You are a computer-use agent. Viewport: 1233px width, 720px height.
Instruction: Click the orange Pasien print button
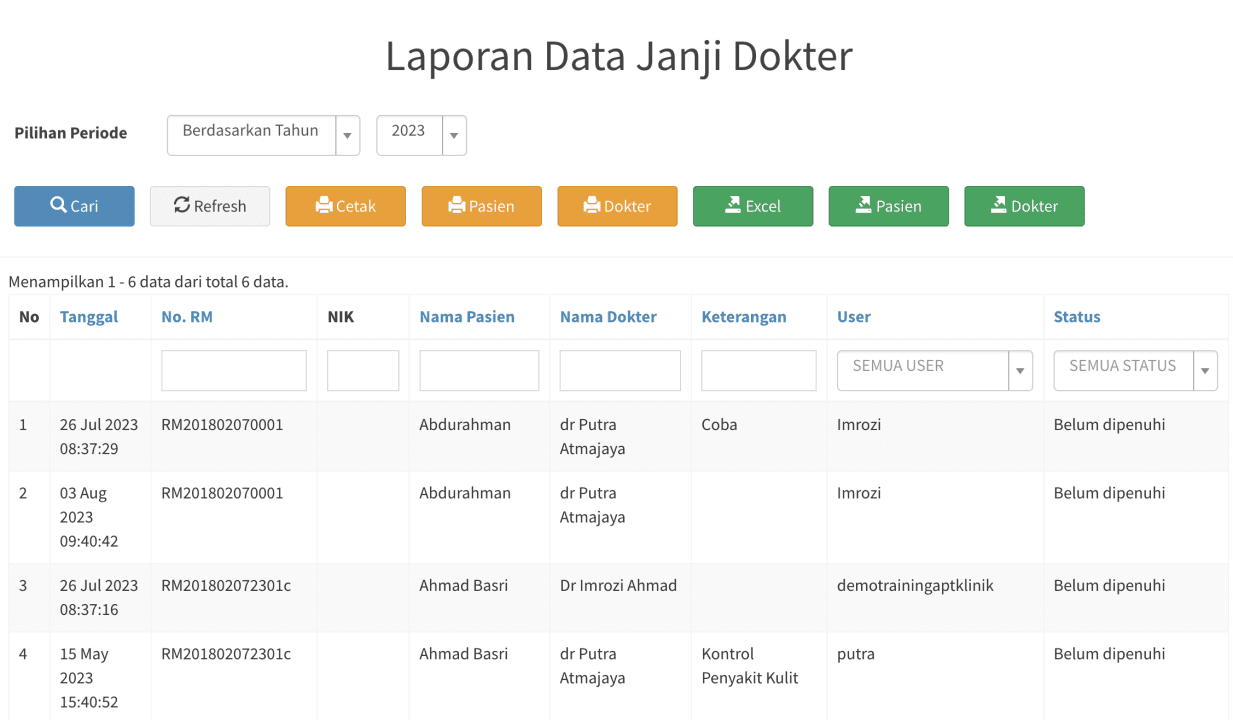(482, 206)
